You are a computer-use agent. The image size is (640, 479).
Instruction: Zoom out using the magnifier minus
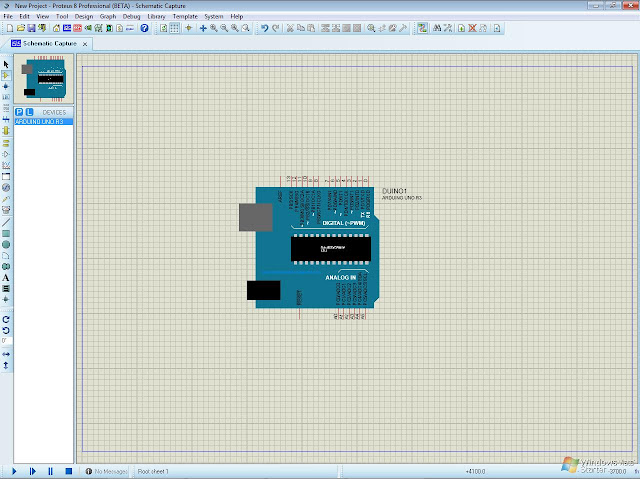(x=224, y=28)
